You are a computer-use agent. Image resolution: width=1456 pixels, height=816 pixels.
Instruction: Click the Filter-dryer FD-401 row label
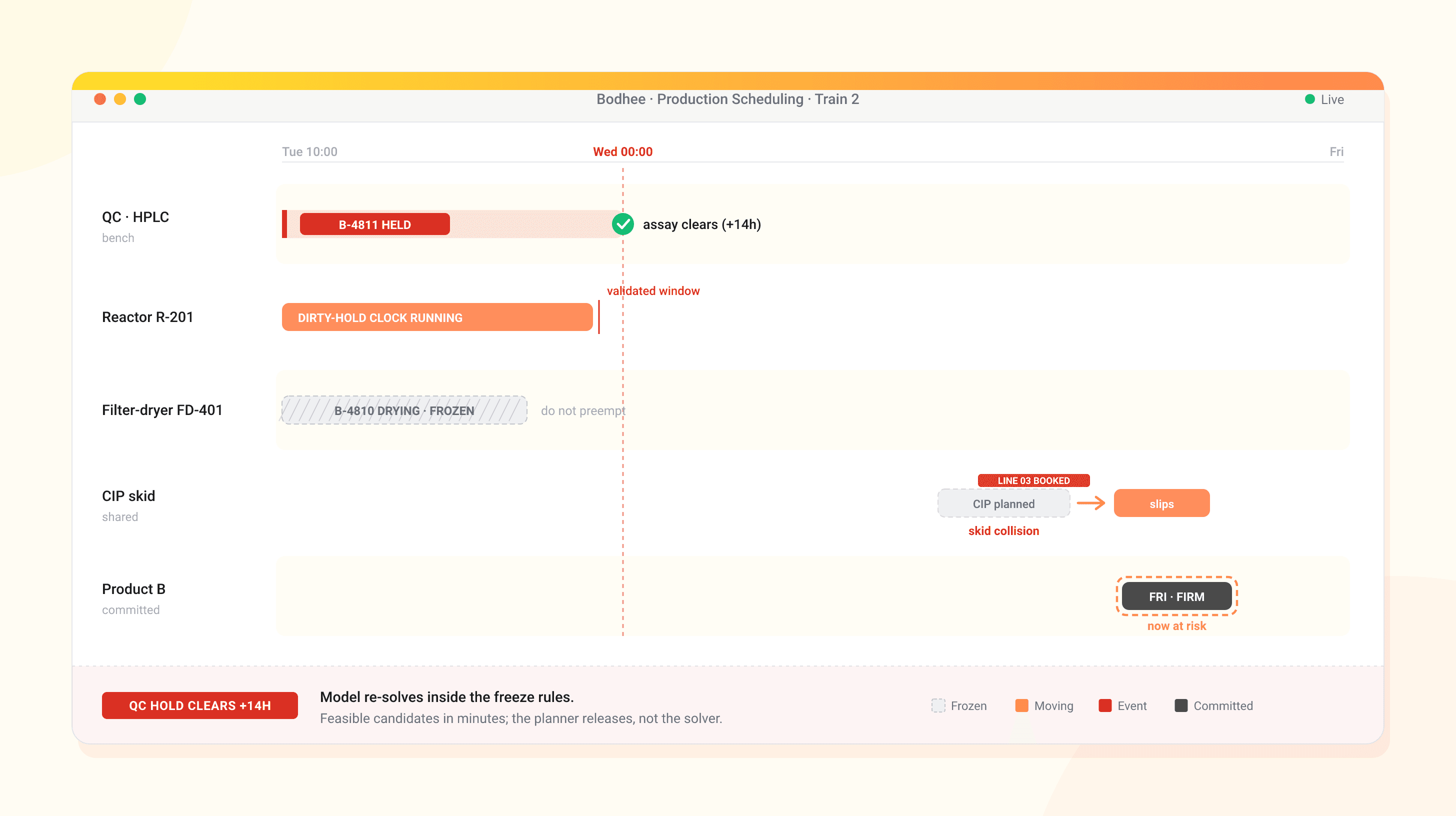pyautogui.click(x=162, y=410)
